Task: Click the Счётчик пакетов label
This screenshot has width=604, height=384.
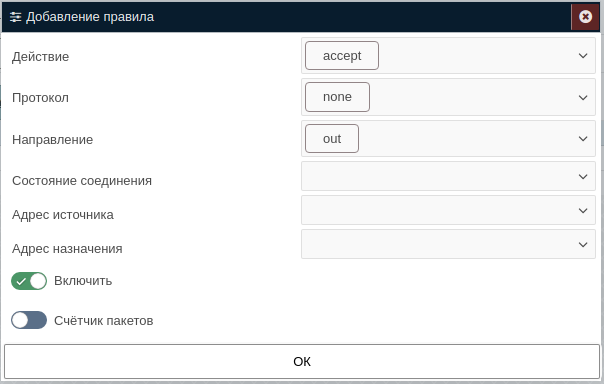Action: (x=104, y=320)
